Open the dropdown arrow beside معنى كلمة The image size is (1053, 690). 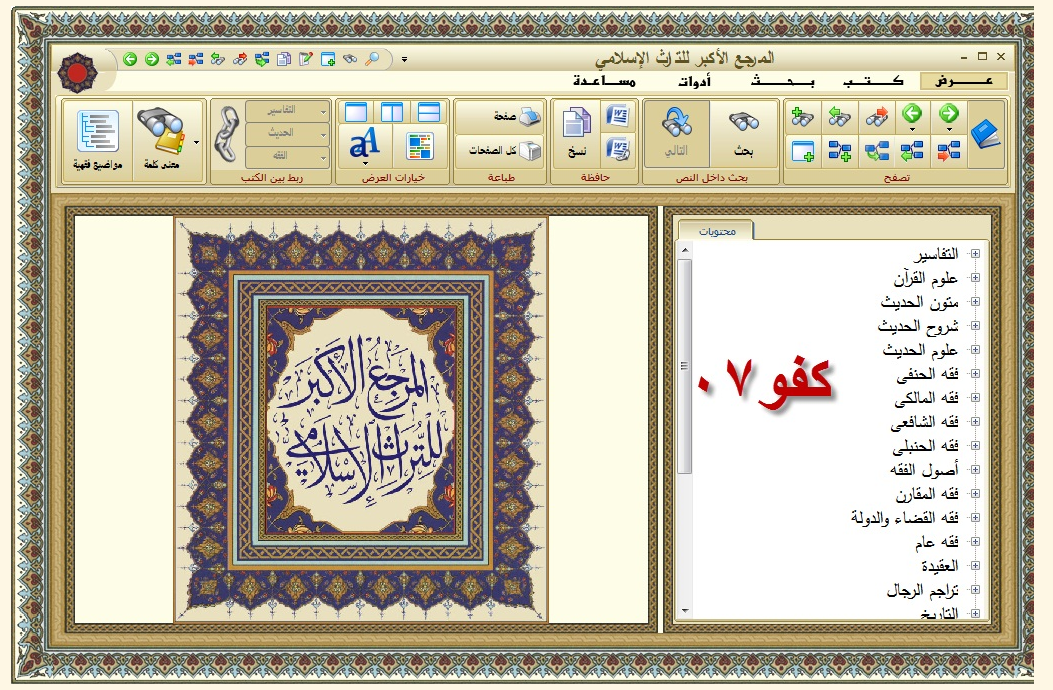[196, 142]
